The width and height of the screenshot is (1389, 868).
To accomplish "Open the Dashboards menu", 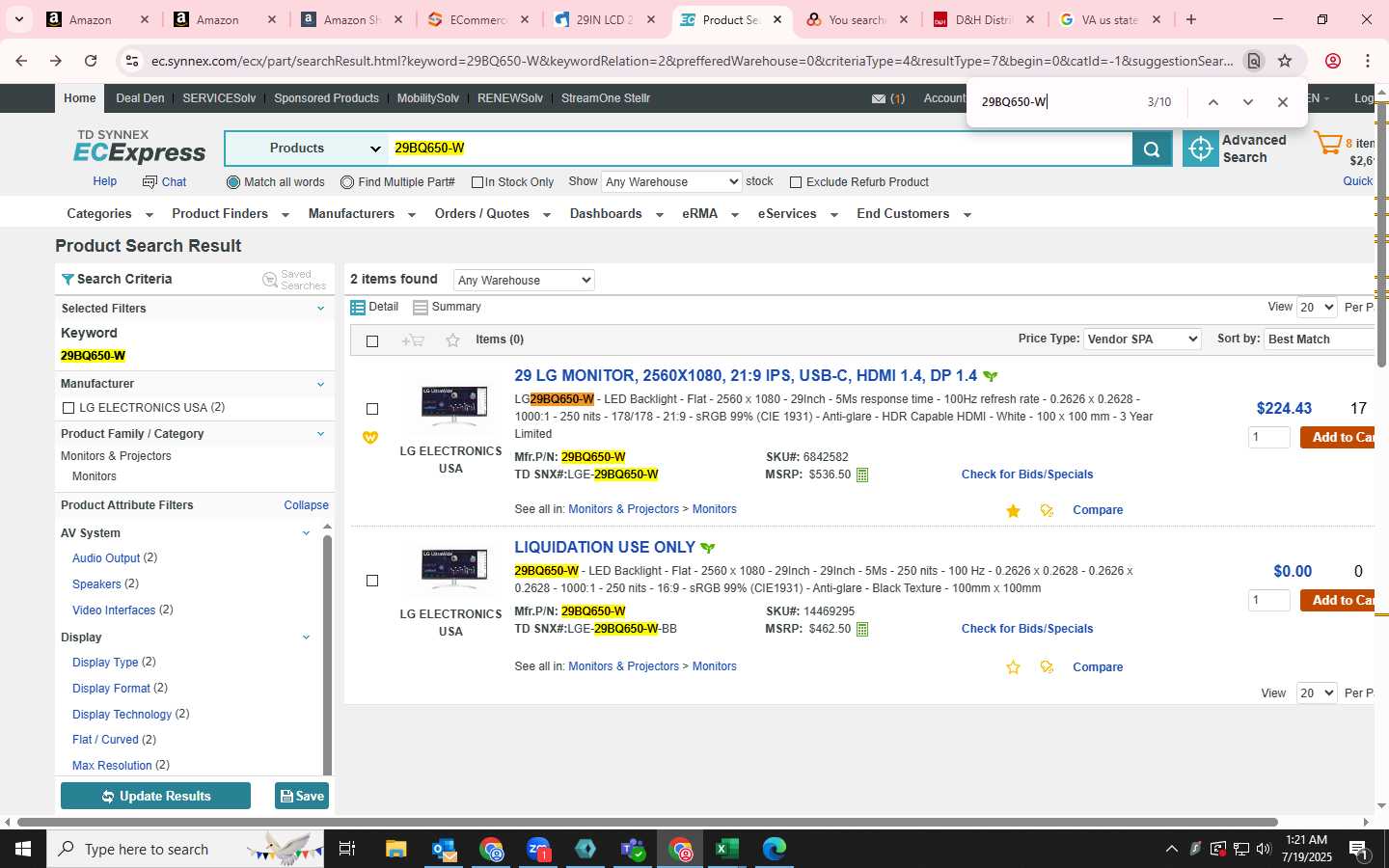I will point(616,214).
